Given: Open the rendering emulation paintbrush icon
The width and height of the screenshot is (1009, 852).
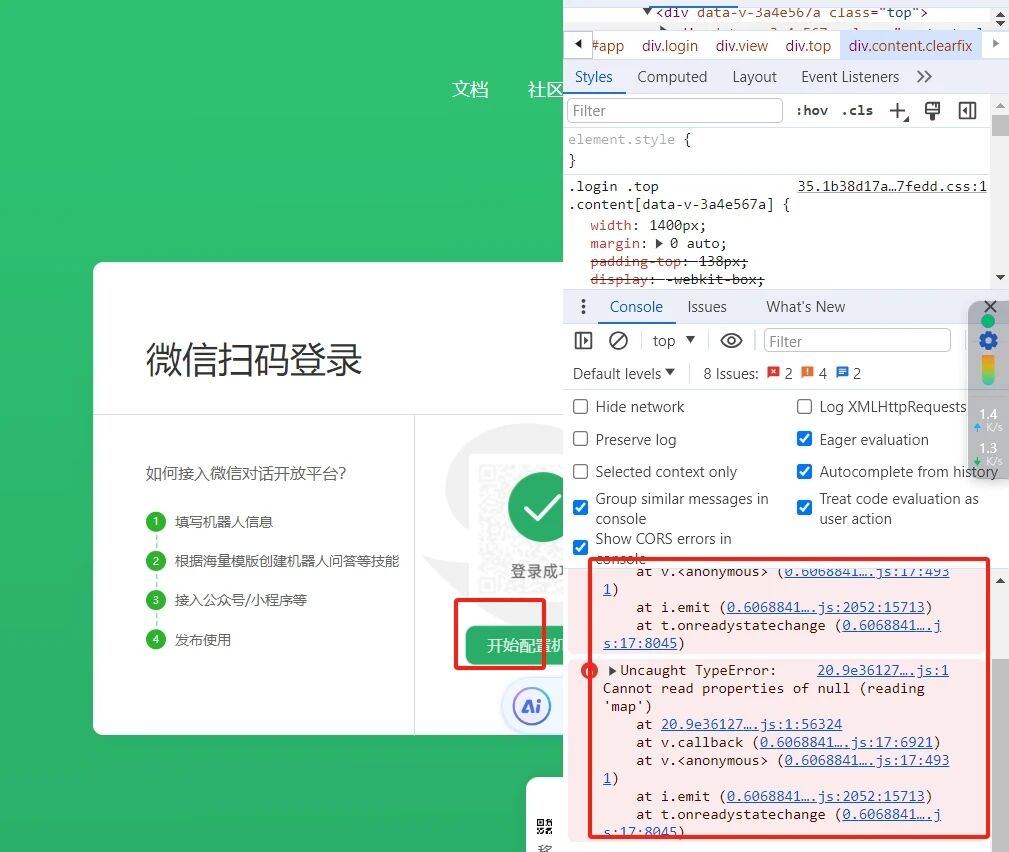Looking at the screenshot, I should (x=932, y=111).
